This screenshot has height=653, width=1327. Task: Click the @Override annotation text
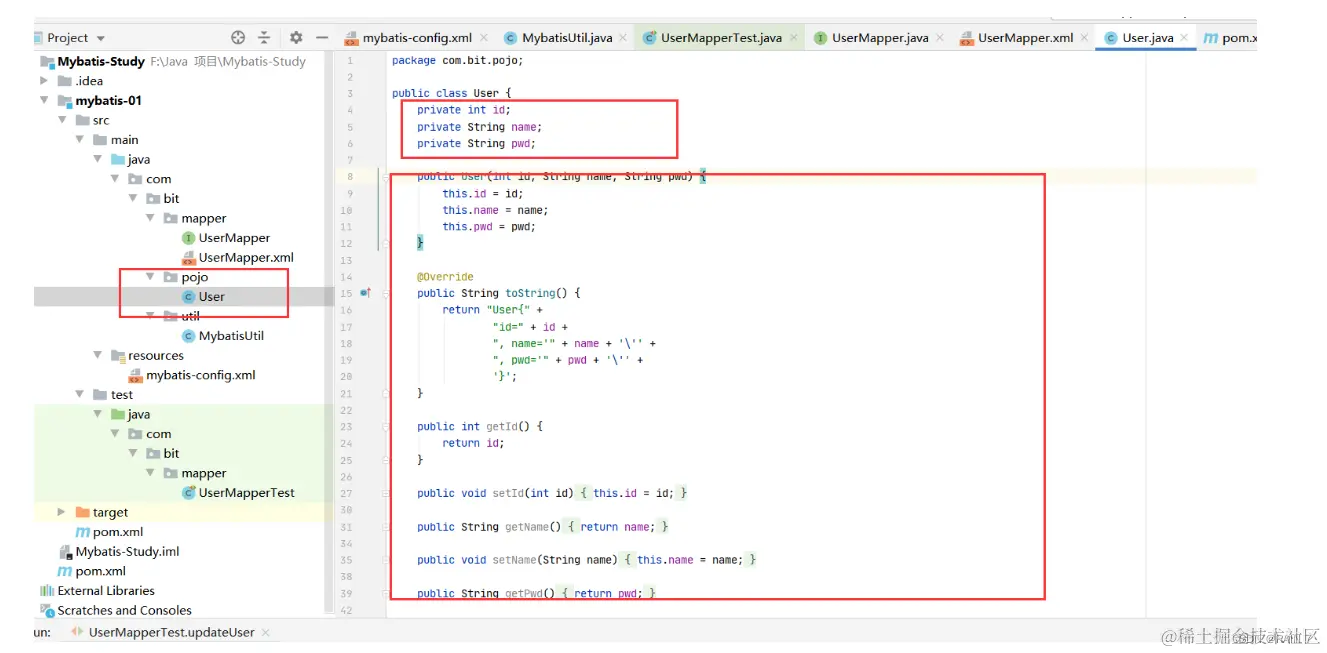tap(445, 276)
